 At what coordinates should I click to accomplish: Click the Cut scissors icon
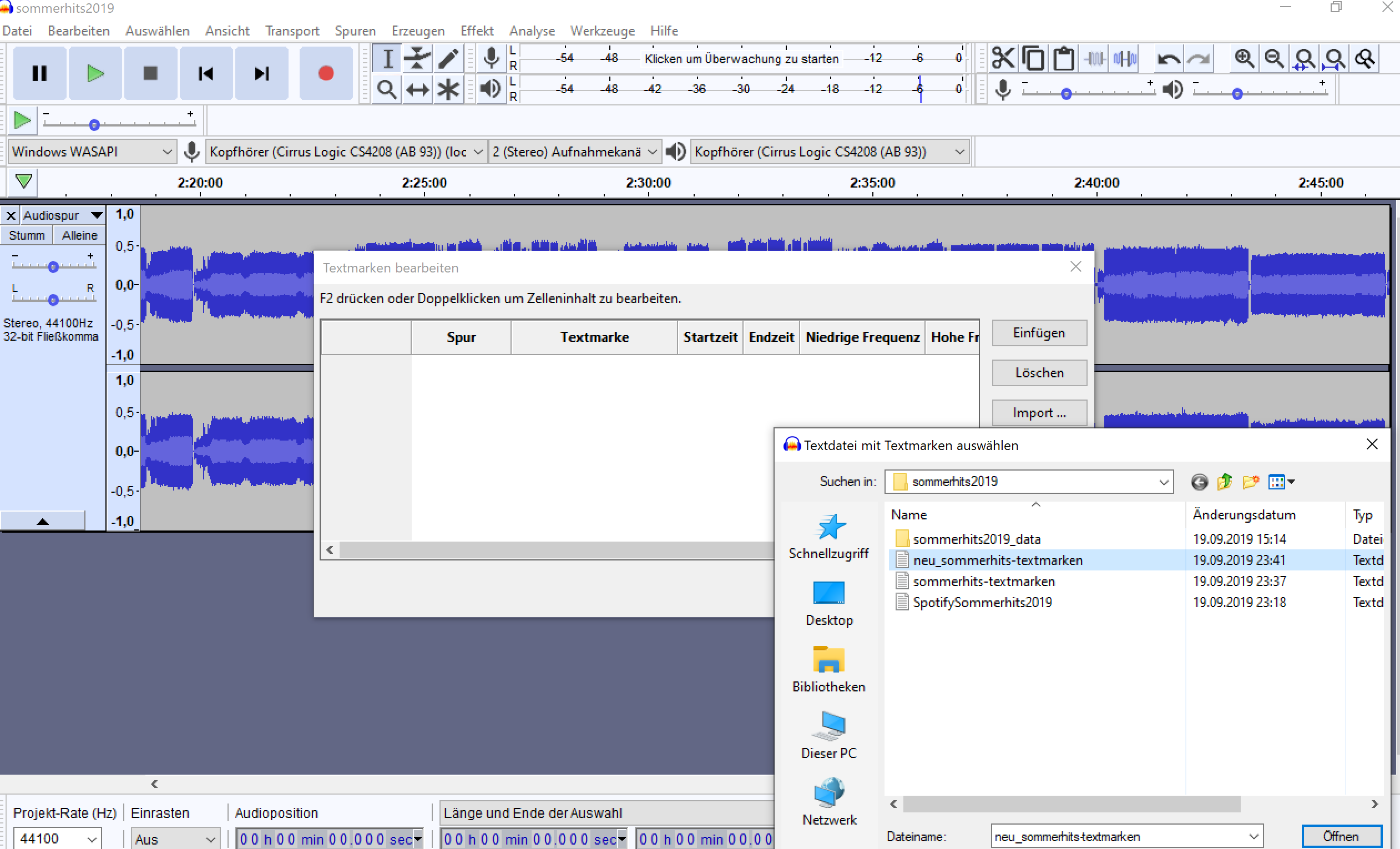click(x=1003, y=58)
